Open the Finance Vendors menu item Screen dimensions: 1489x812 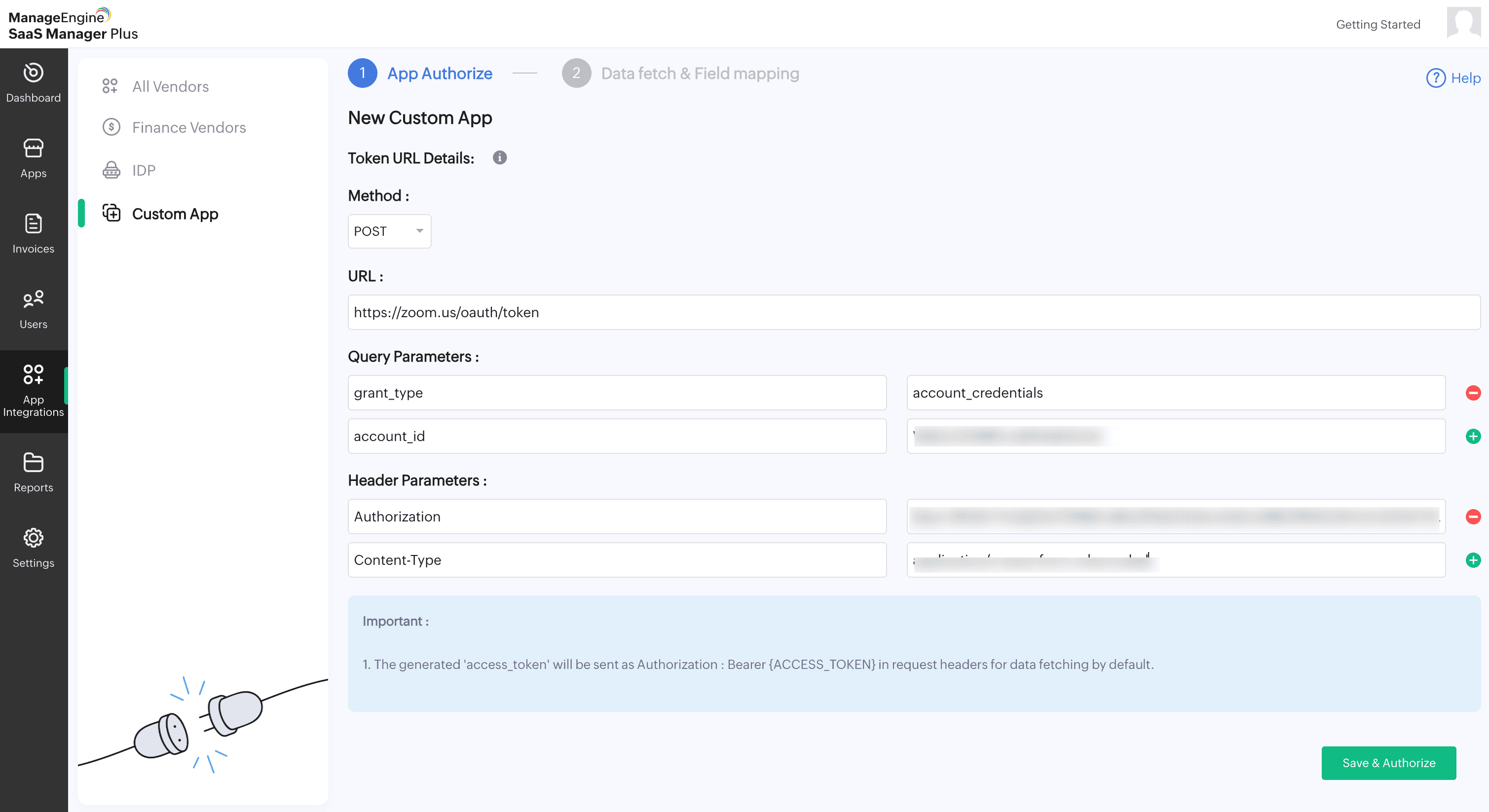coord(188,127)
